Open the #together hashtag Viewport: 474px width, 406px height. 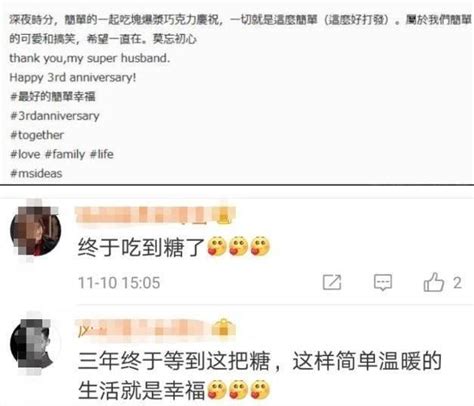[x=37, y=135]
